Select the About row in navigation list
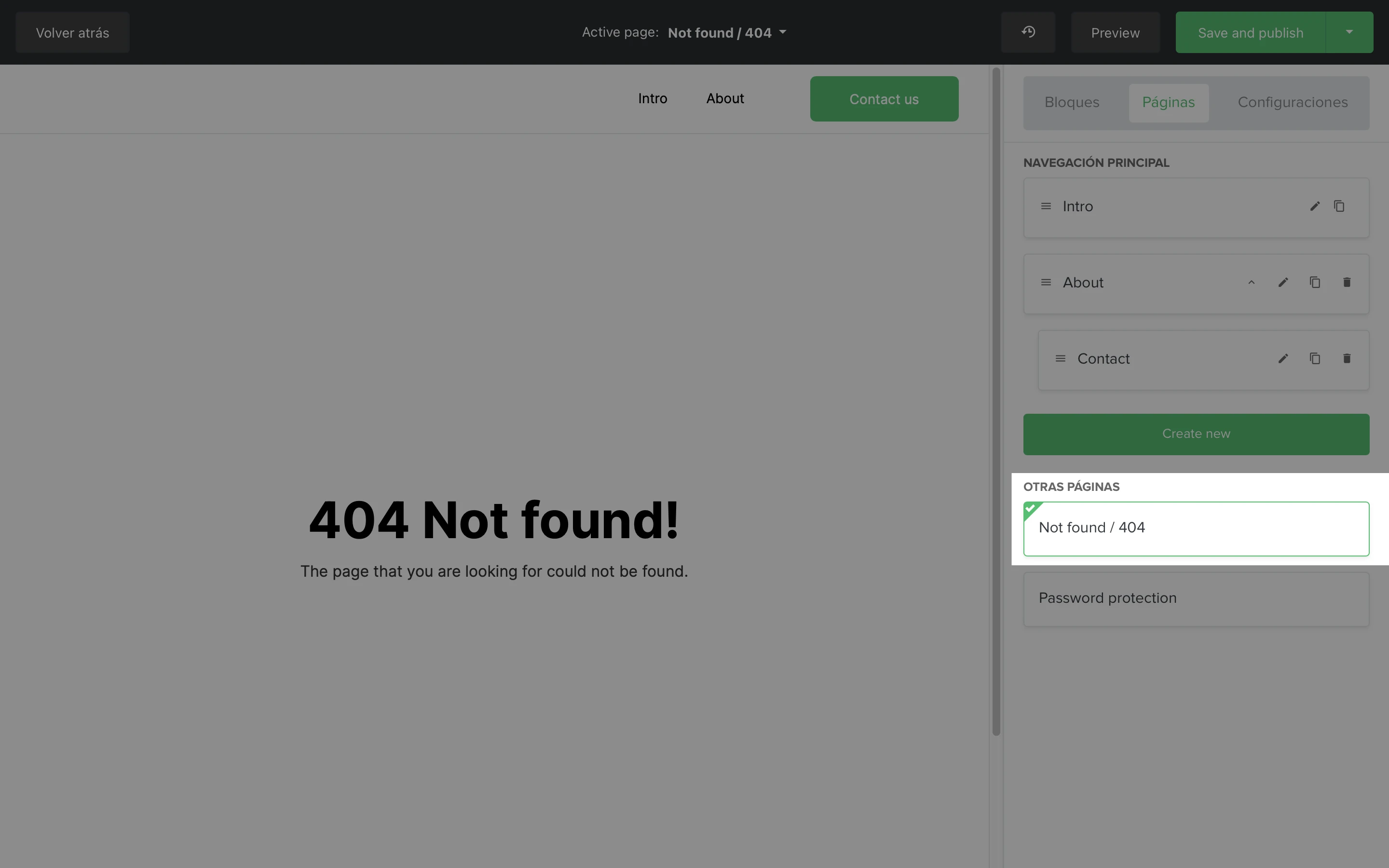 coord(1196,284)
